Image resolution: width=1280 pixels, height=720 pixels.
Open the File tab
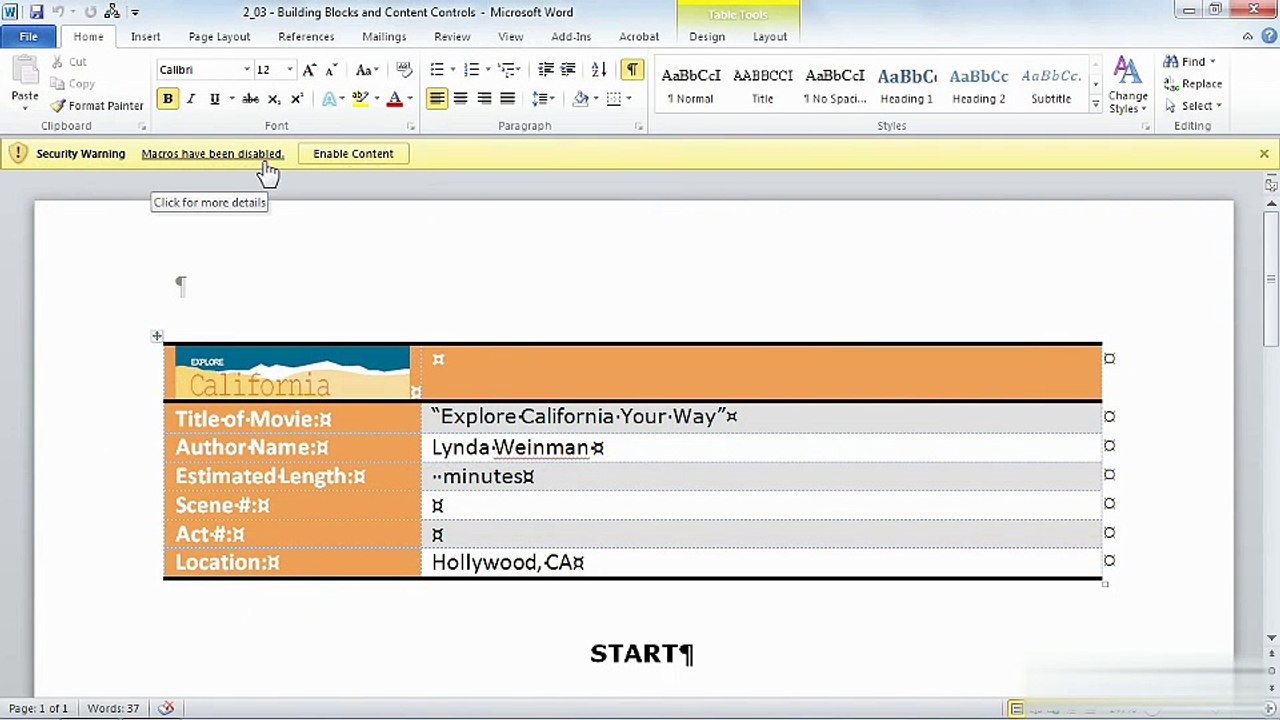click(x=28, y=36)
